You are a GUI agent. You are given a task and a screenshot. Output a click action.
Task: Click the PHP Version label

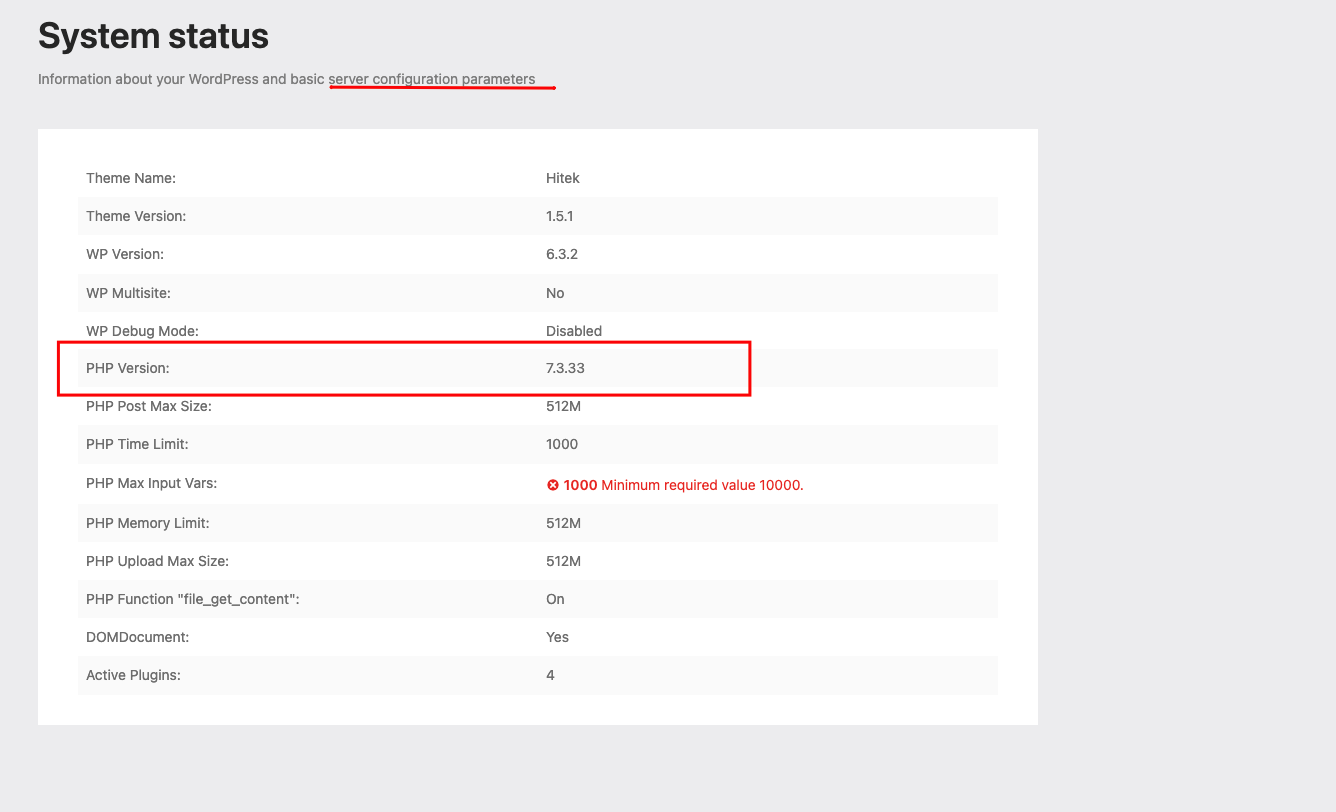click(128, 368)
